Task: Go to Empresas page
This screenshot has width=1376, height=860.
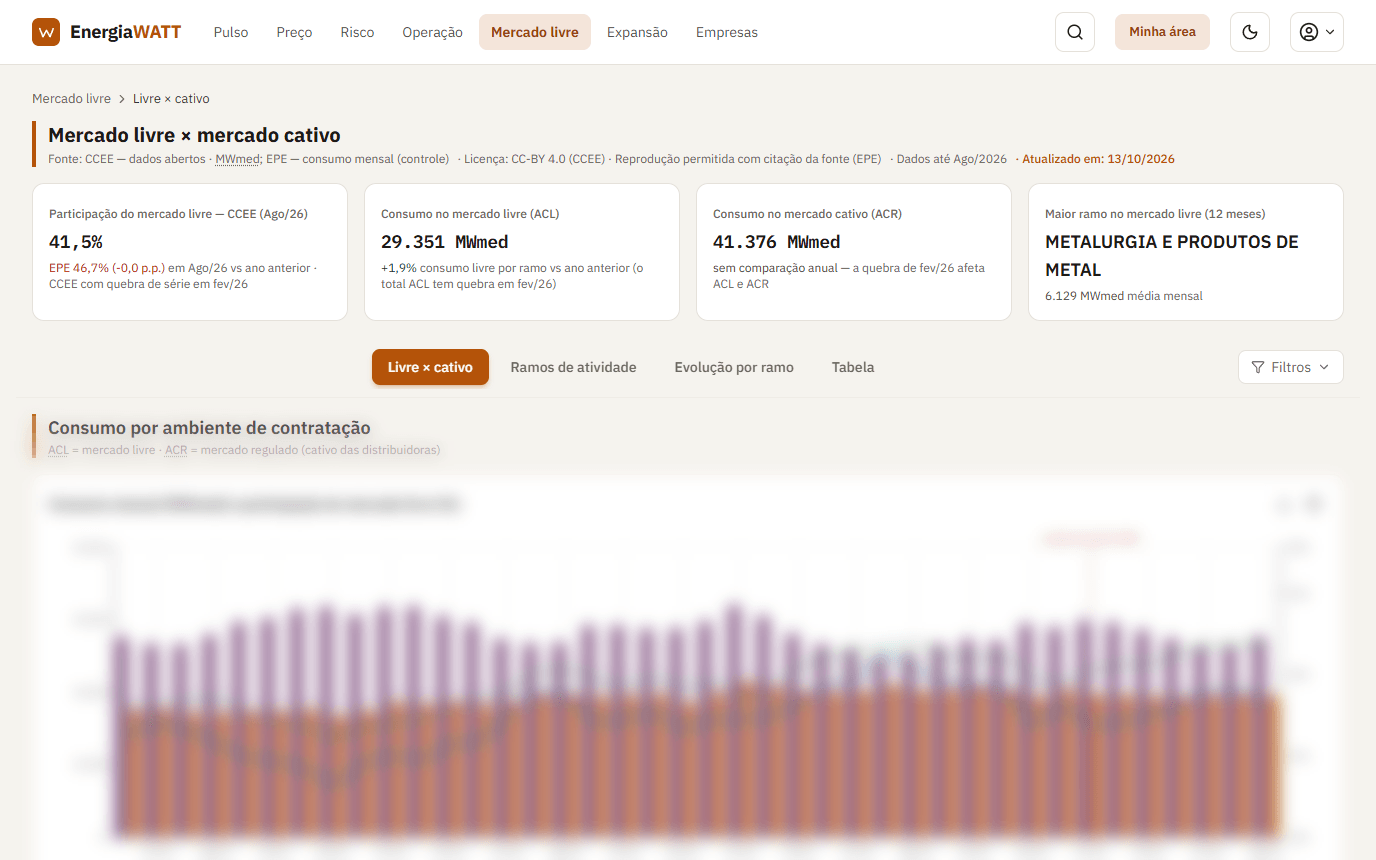Action: pos(727,32)
